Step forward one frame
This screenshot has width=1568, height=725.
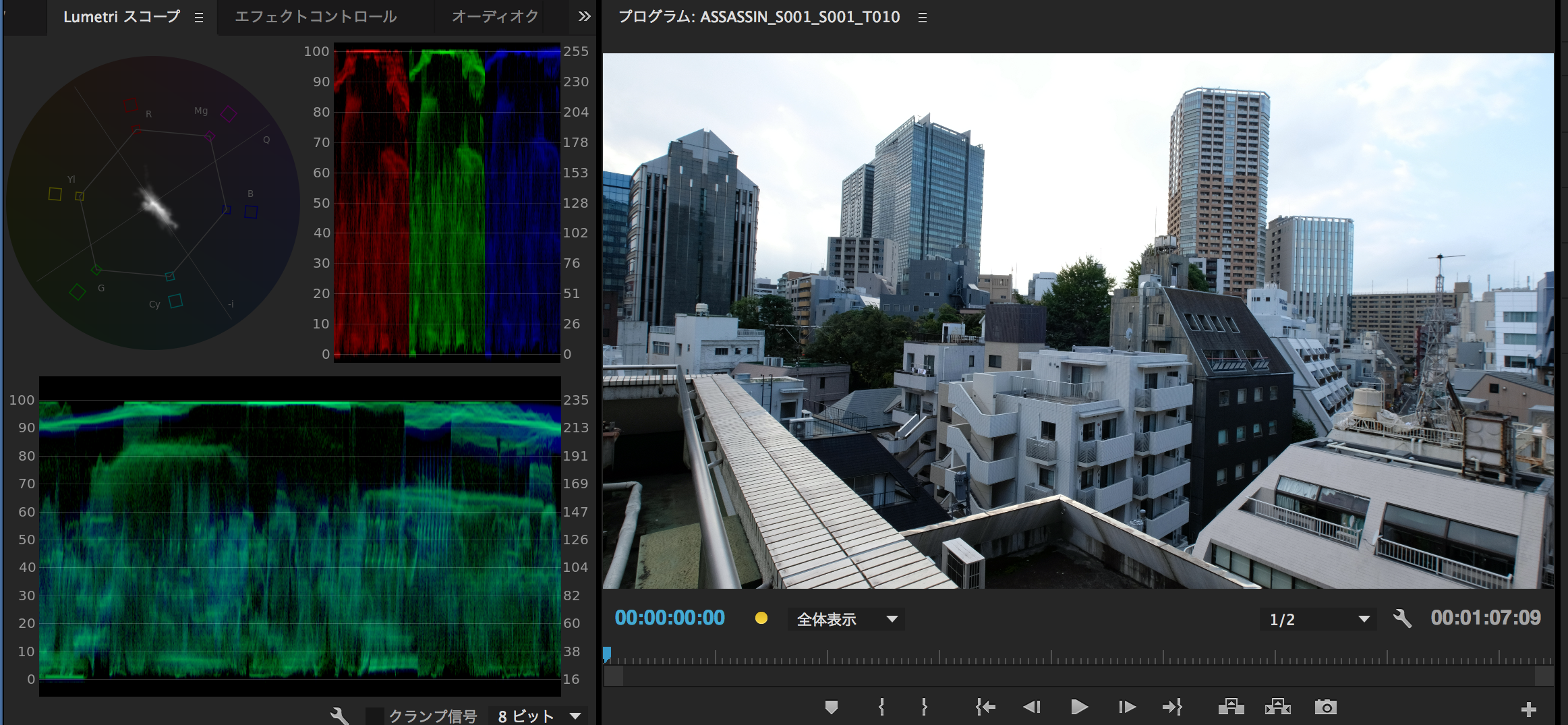pos(1127,707)
